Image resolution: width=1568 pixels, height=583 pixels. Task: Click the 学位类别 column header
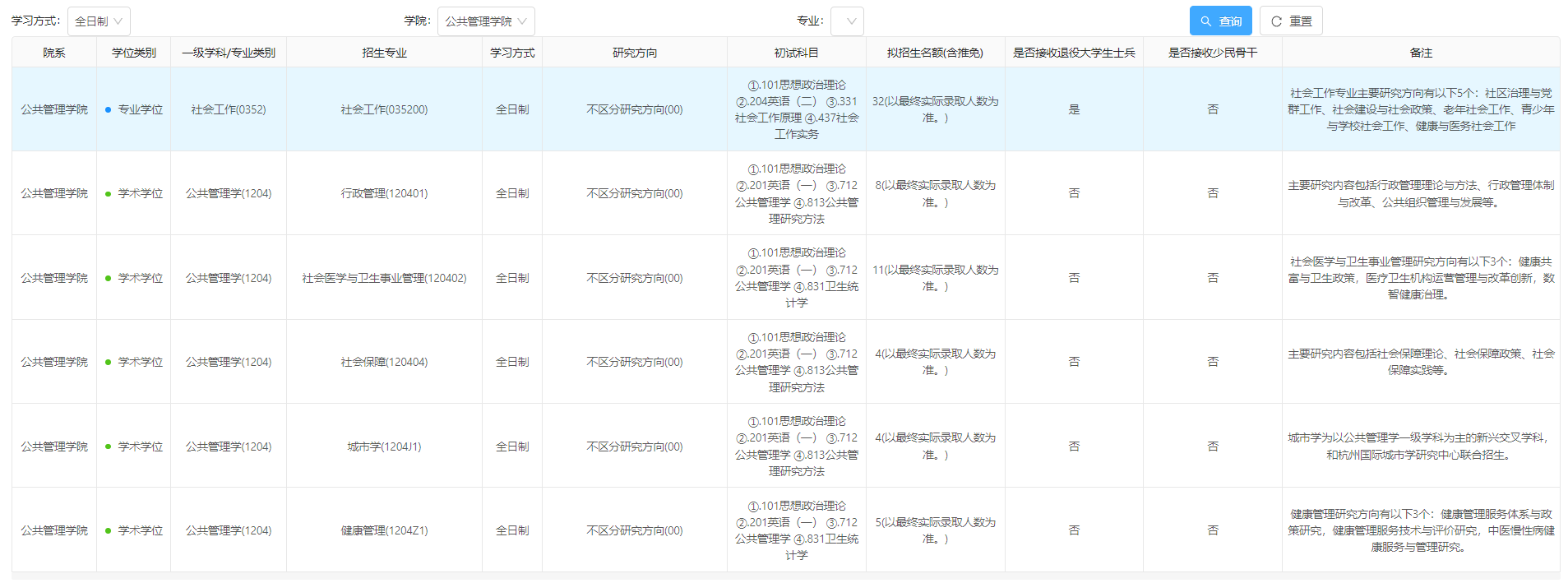134,53
